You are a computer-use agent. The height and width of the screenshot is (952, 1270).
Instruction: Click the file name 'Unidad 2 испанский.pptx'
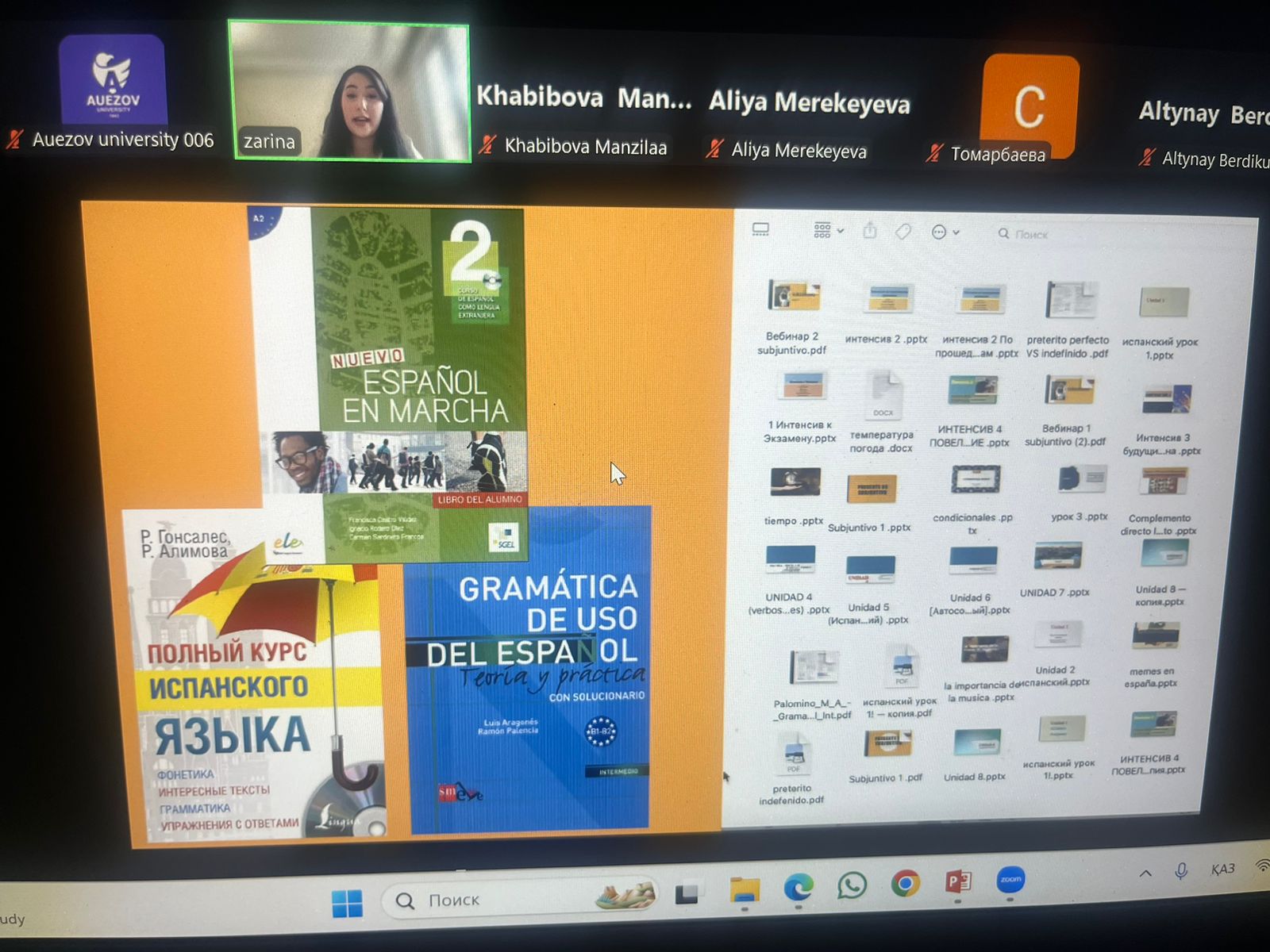1055,676
